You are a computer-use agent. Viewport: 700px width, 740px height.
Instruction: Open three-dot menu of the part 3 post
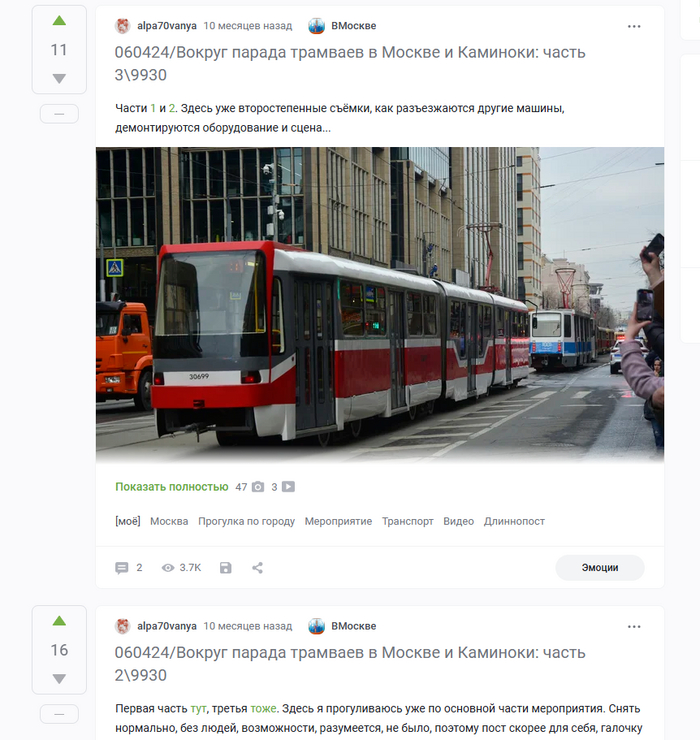634,26
